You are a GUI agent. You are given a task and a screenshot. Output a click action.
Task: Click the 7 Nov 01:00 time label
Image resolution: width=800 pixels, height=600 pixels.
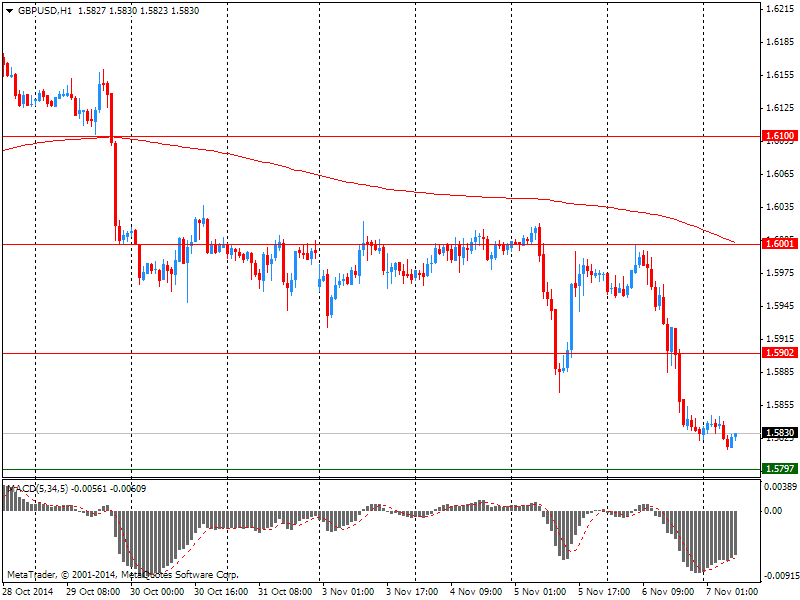coord(732,592)
